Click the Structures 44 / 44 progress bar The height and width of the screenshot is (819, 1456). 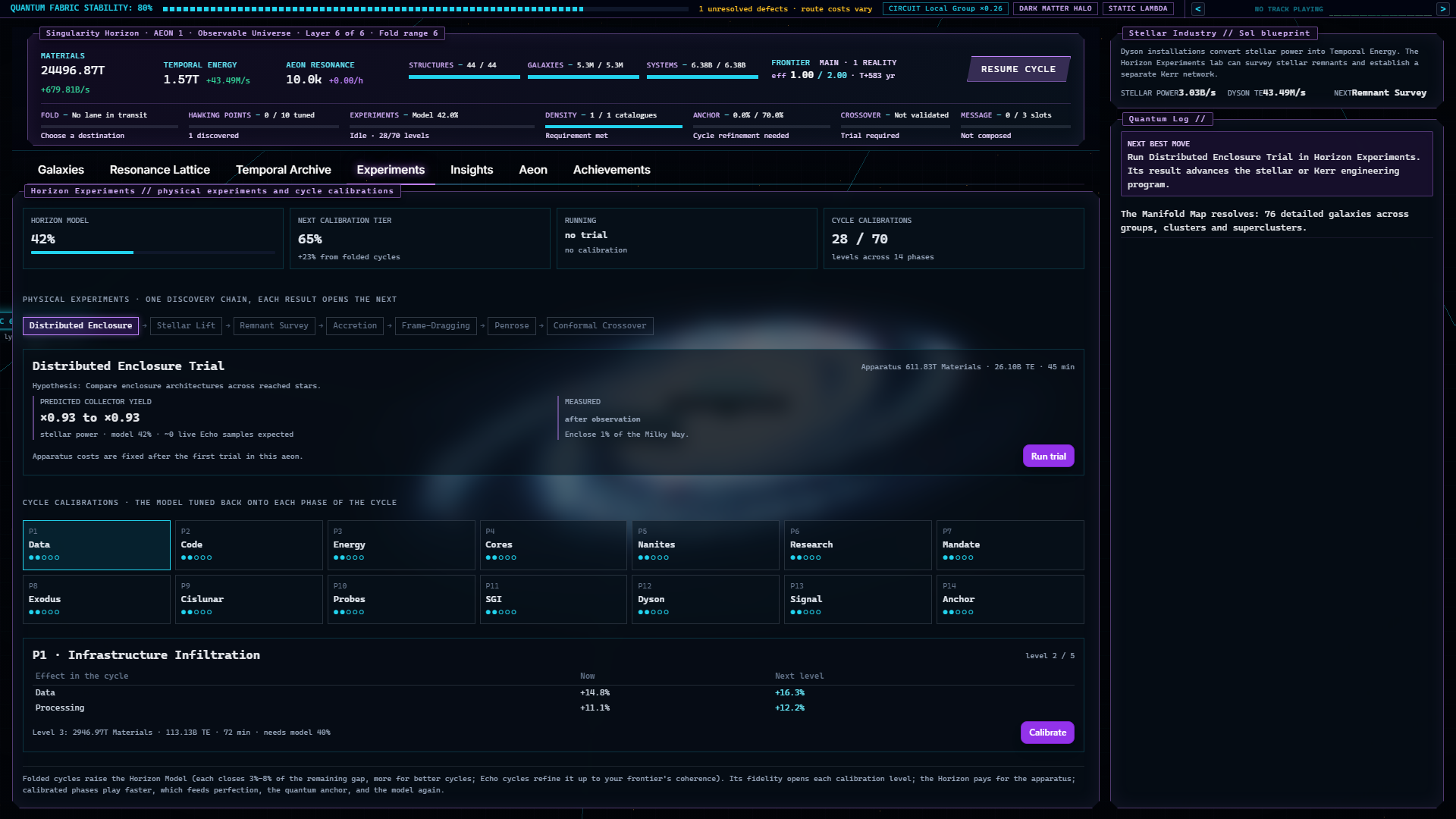pyautogui.click(x=464, y=77)
